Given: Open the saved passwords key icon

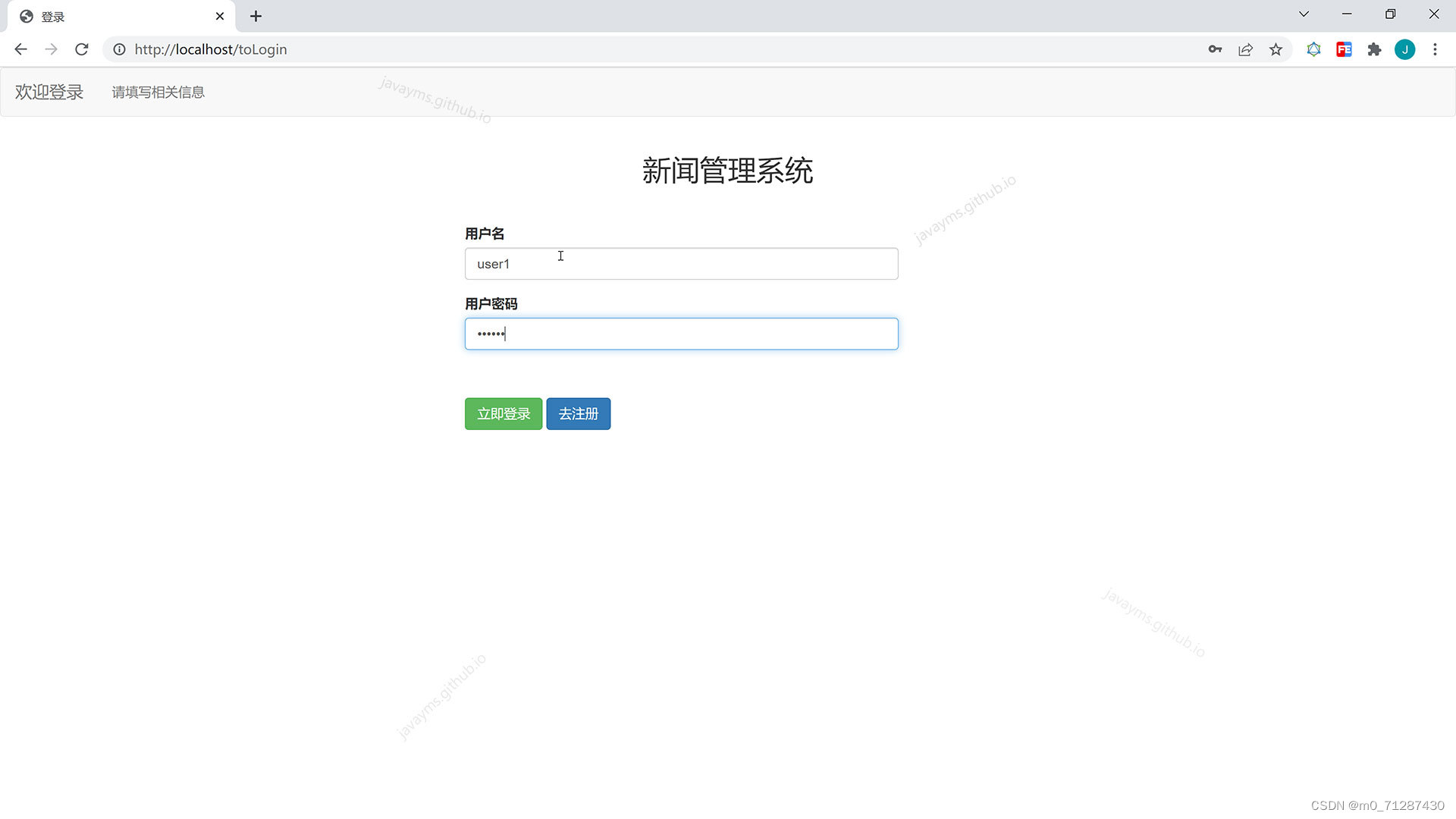Looking at the screenshot, I should tap(1215, 49).
